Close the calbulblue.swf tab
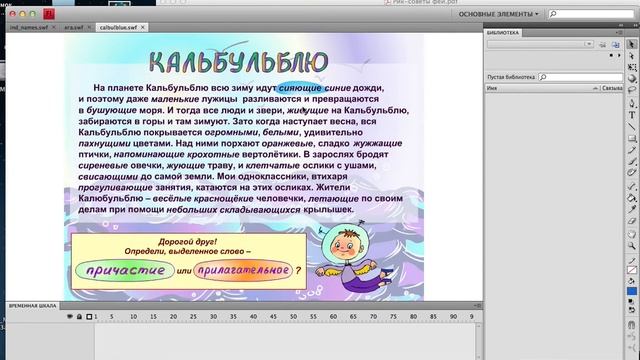The width and height of the screenshot is (640, 360). click(143, 27)
